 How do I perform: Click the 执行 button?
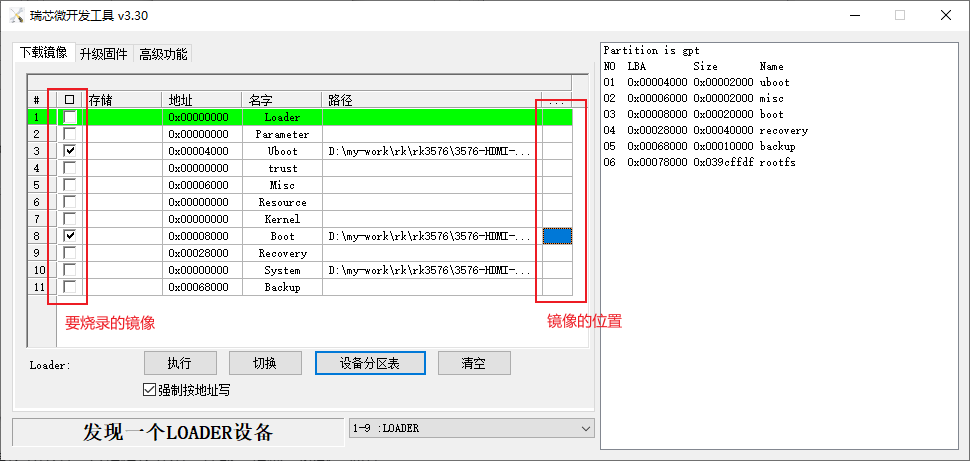[180, 363]
